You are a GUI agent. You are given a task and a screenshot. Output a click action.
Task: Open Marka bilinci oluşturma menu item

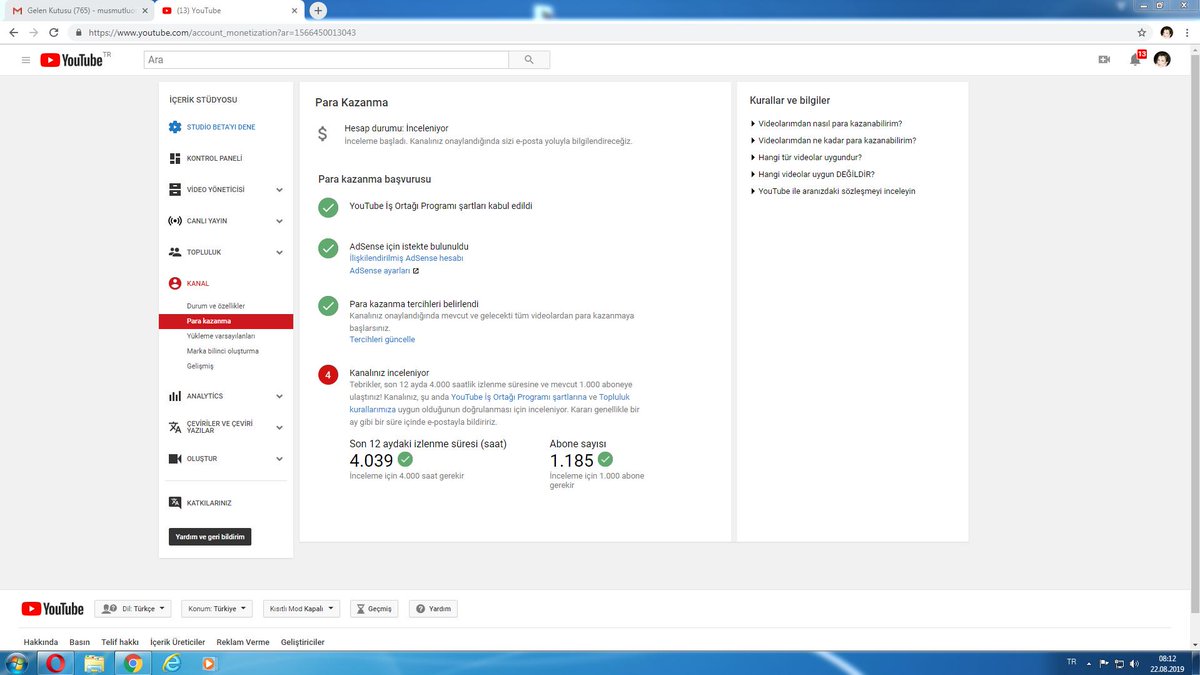(x=223, y=351)
